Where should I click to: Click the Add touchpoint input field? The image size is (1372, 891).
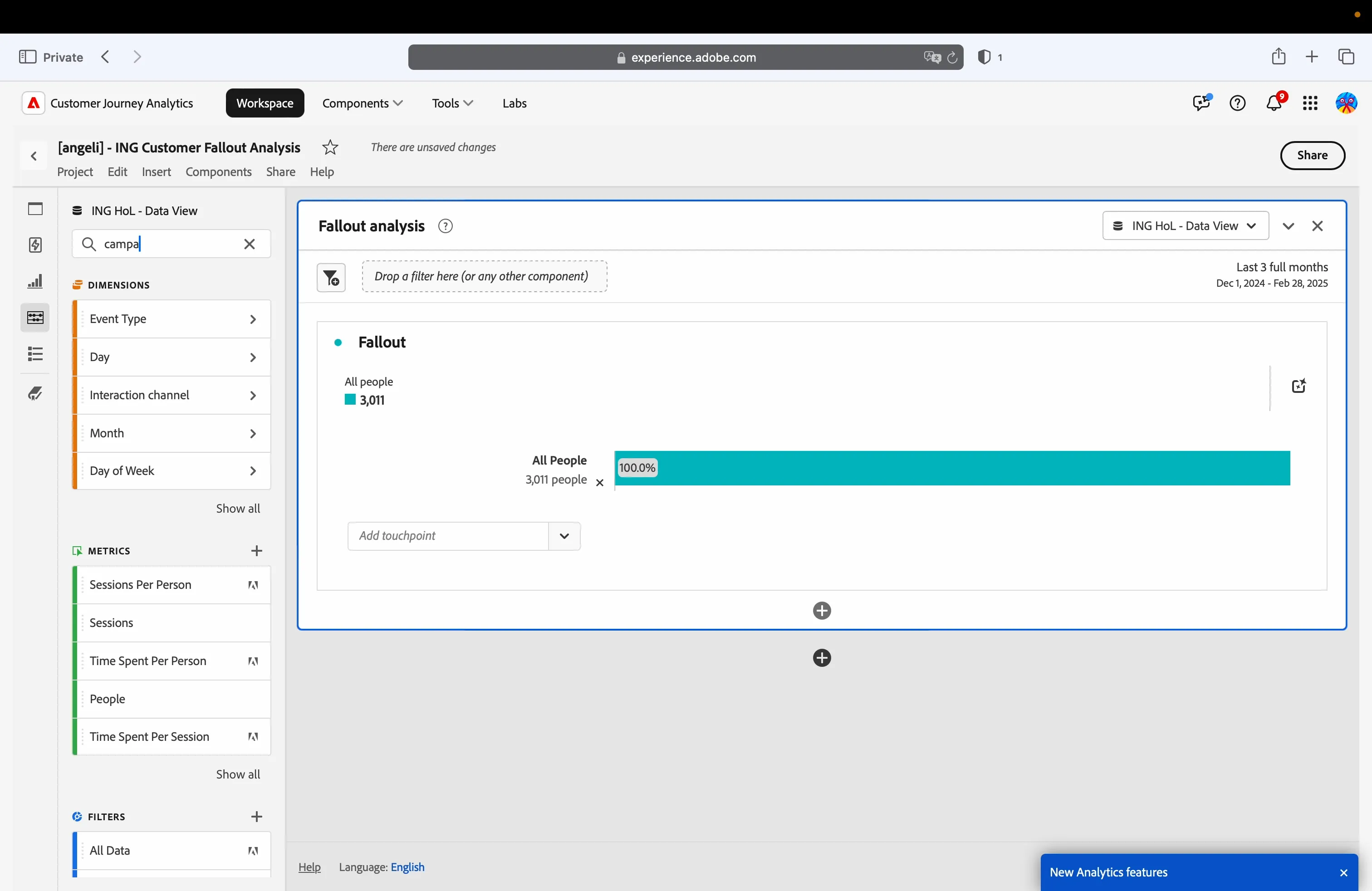(448, 536)
